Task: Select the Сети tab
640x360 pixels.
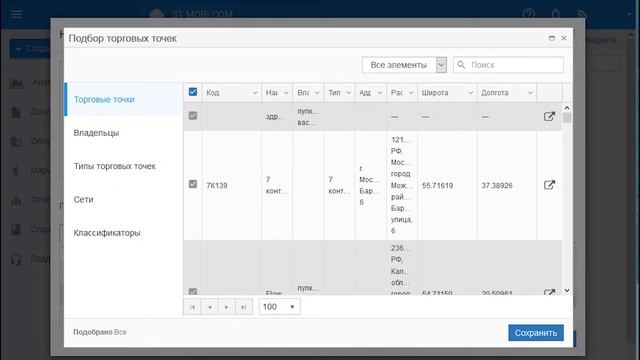Action: pyautogui.click(x=123, y=200)
